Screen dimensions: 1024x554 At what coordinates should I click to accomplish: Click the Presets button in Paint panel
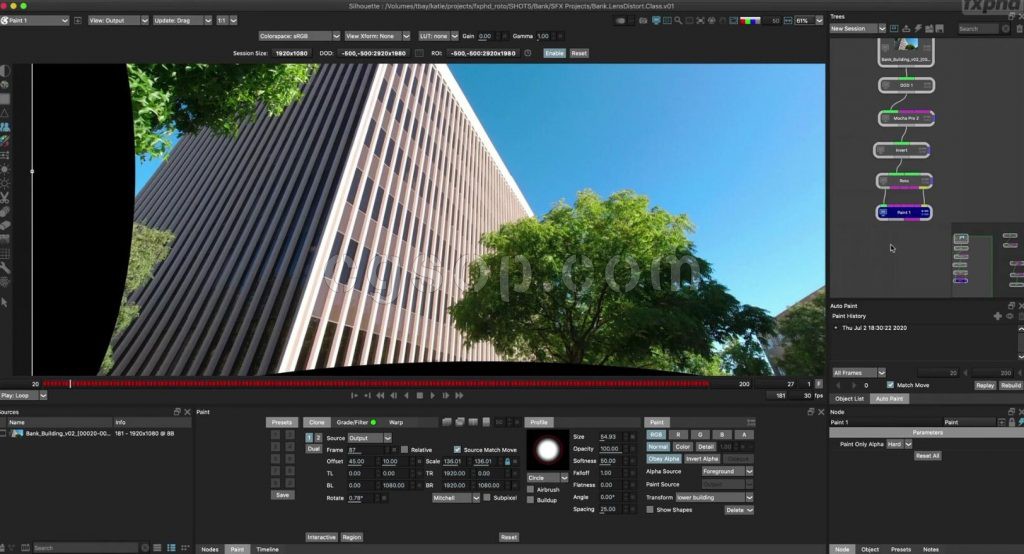282,423
